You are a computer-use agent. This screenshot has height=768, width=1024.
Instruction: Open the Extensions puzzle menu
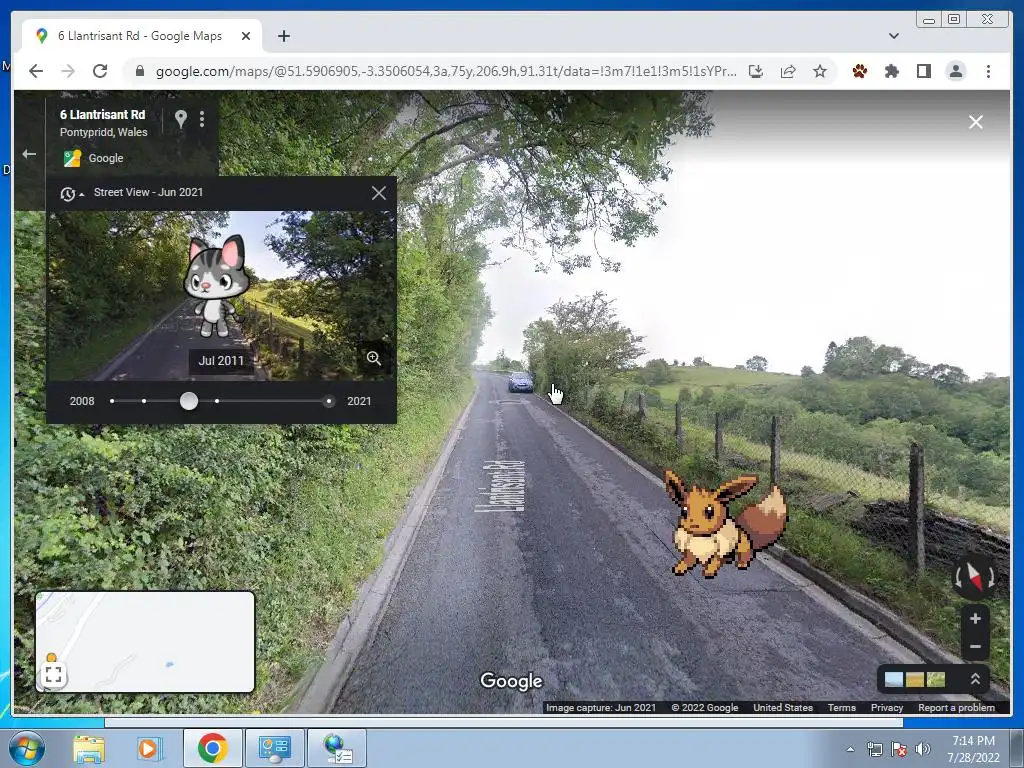[891, 71]
